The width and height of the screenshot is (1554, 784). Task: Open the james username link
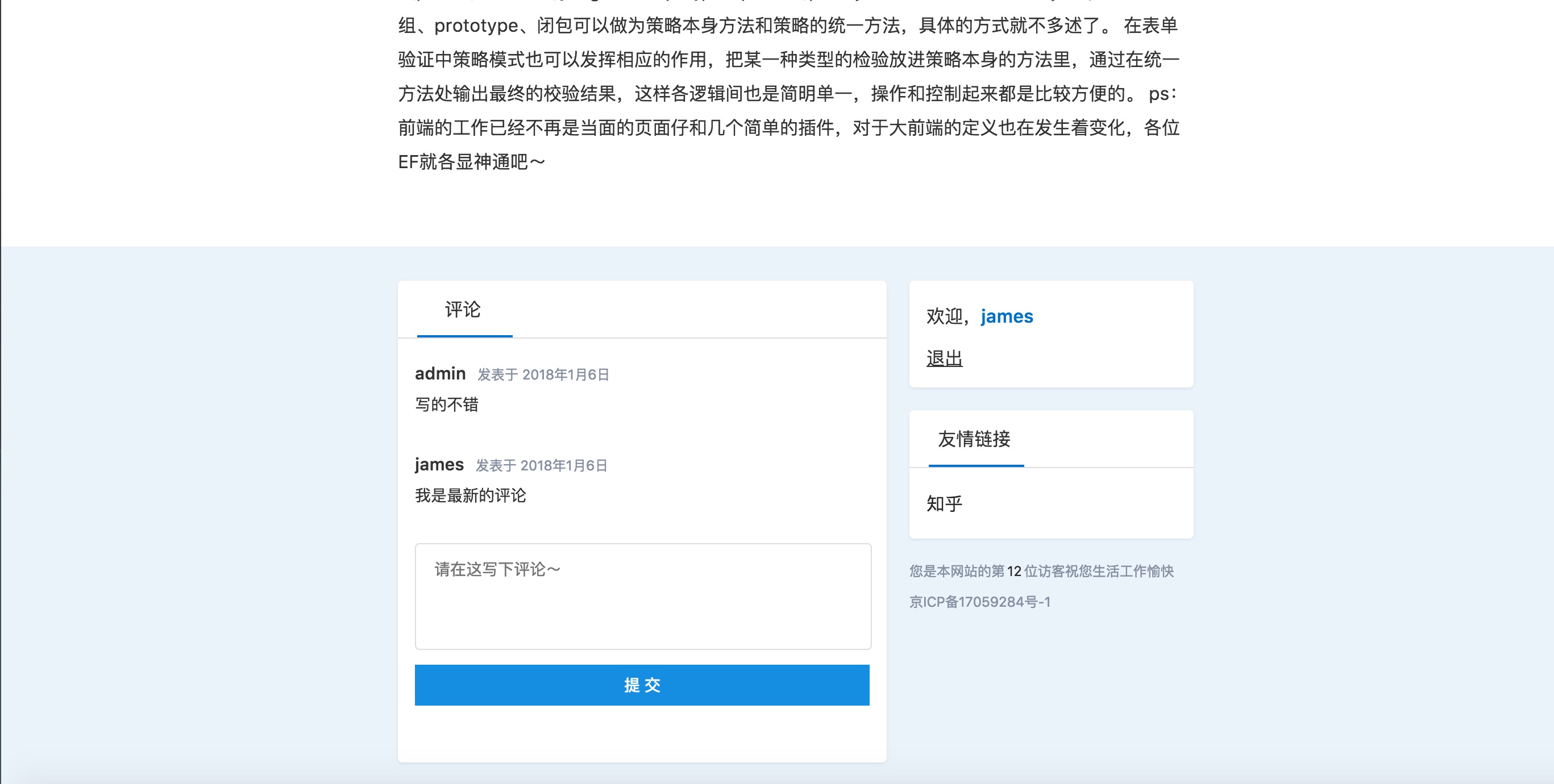coord(1006,316)
